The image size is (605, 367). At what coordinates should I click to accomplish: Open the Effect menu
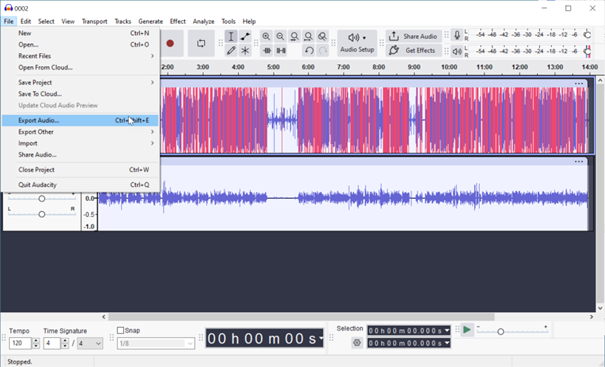coord(177,21)
